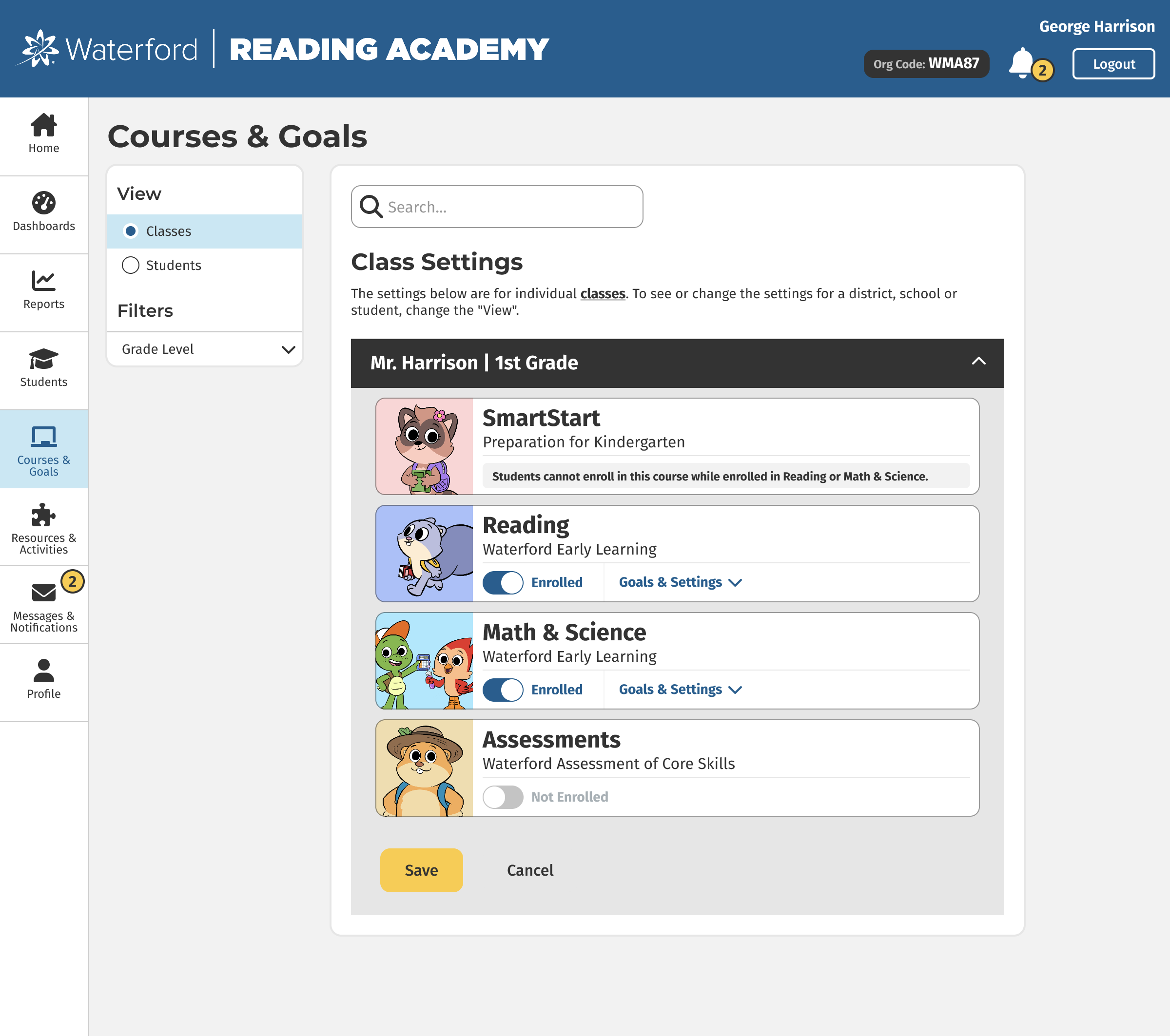Open the Resources & Activities puzzle icon
This screenshot has height=1036, width=1170.
[x=43, y=515]
